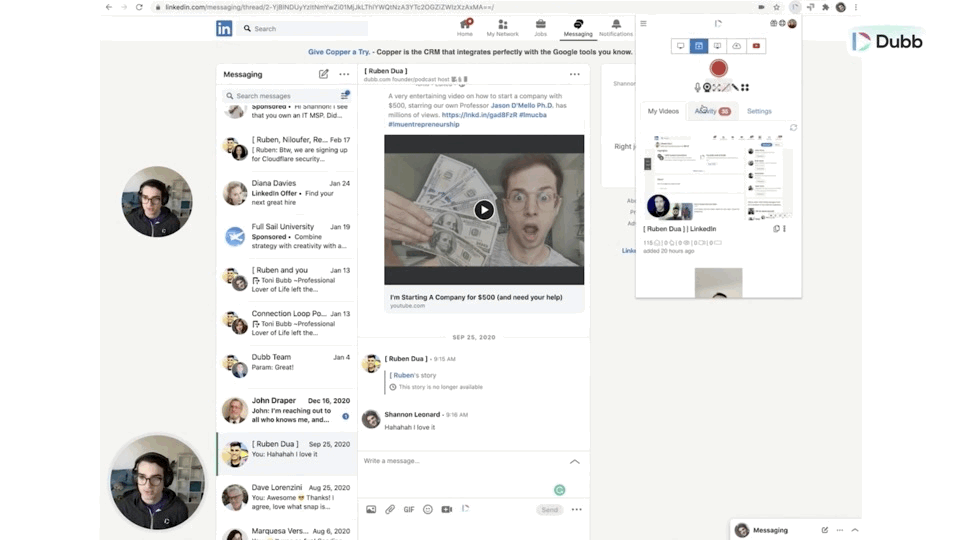Screen dimensions: 960x540
Task: Open Jobs in LinkedIn nav
Action: [540, 28]
